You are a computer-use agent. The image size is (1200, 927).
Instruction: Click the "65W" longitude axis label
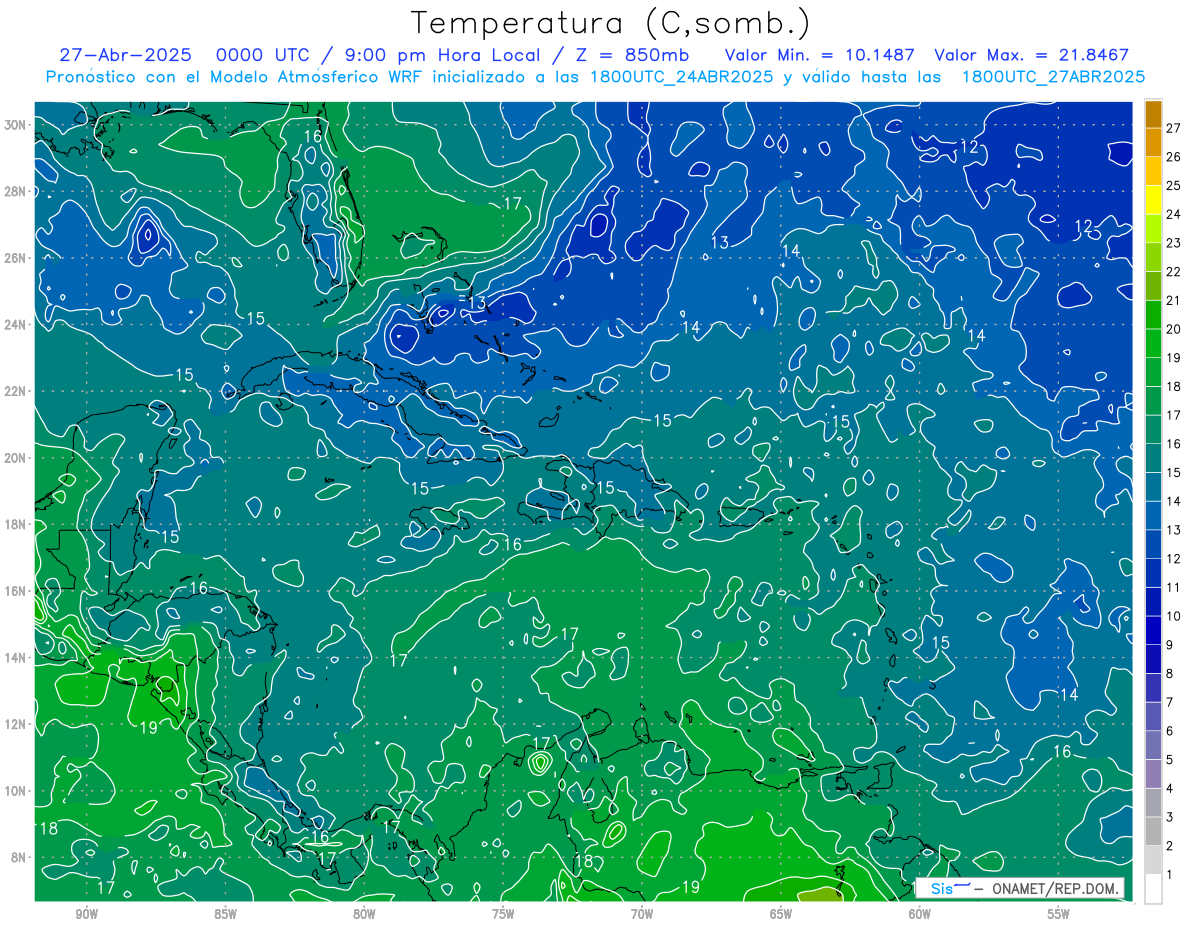(x=781, y=914)
